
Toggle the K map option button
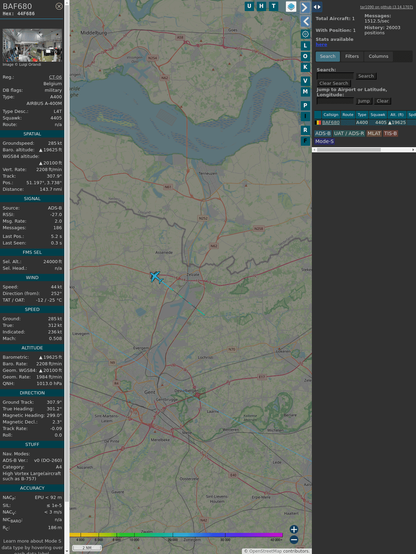(305, 67)
